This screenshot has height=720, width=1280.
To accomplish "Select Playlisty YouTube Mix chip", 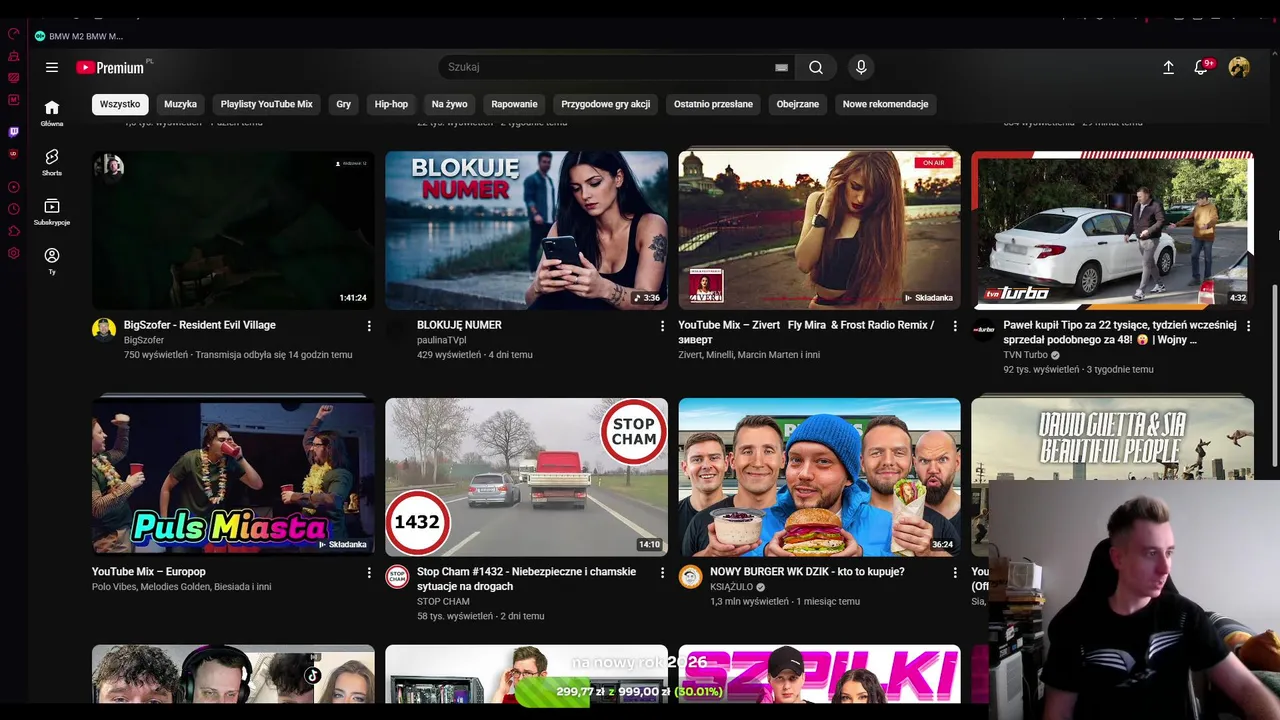I will click(267, 104).
